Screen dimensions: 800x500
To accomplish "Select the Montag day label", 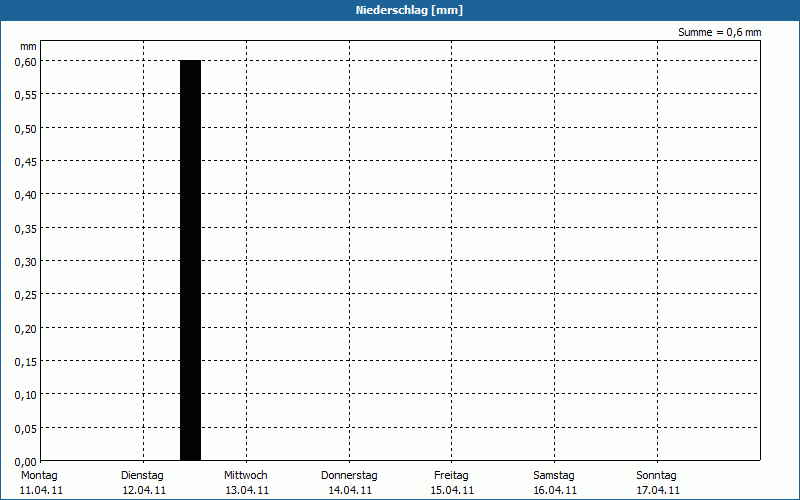I will 40,475.
